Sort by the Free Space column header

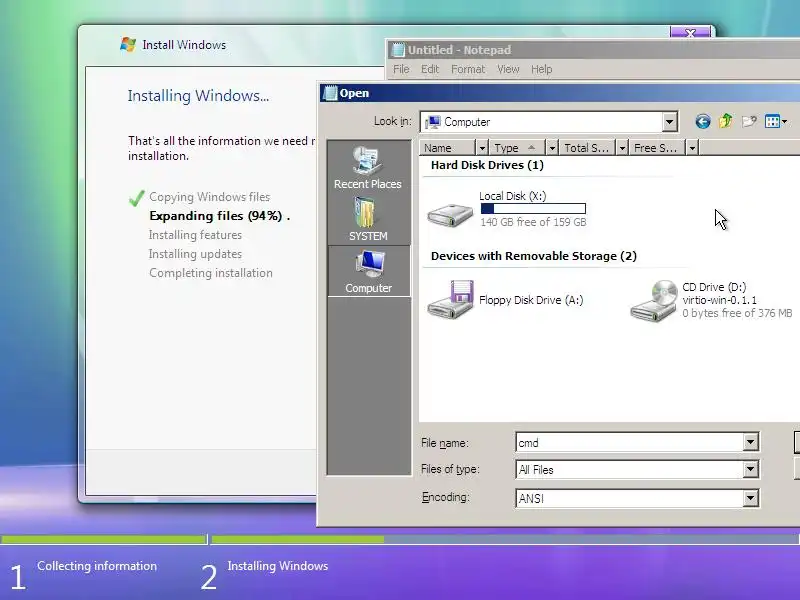click(x=657, y=148)
